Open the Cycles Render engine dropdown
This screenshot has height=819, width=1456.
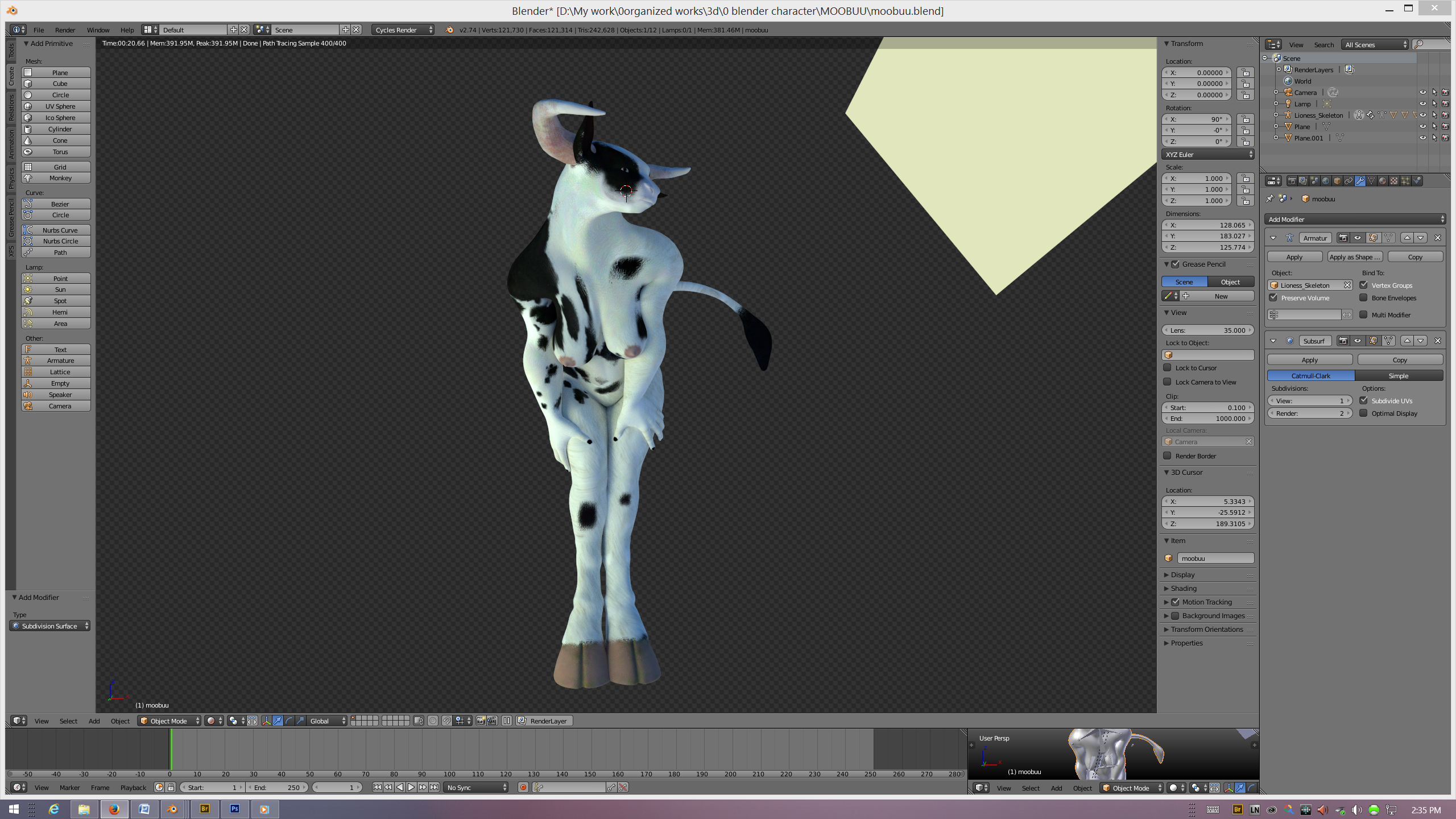403,30
